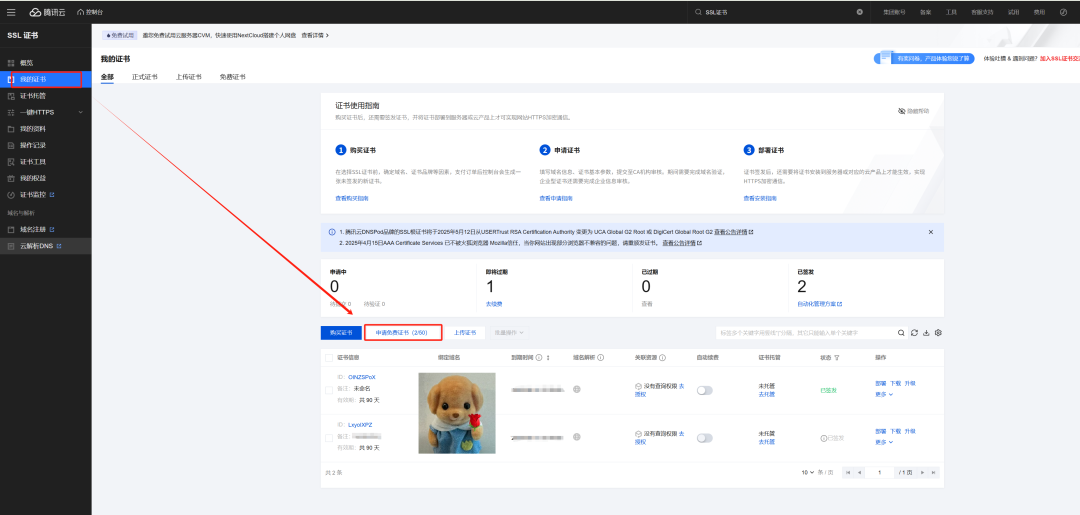
Task: Open 证书托管 in the left sidebar
Action: [33, 96]
